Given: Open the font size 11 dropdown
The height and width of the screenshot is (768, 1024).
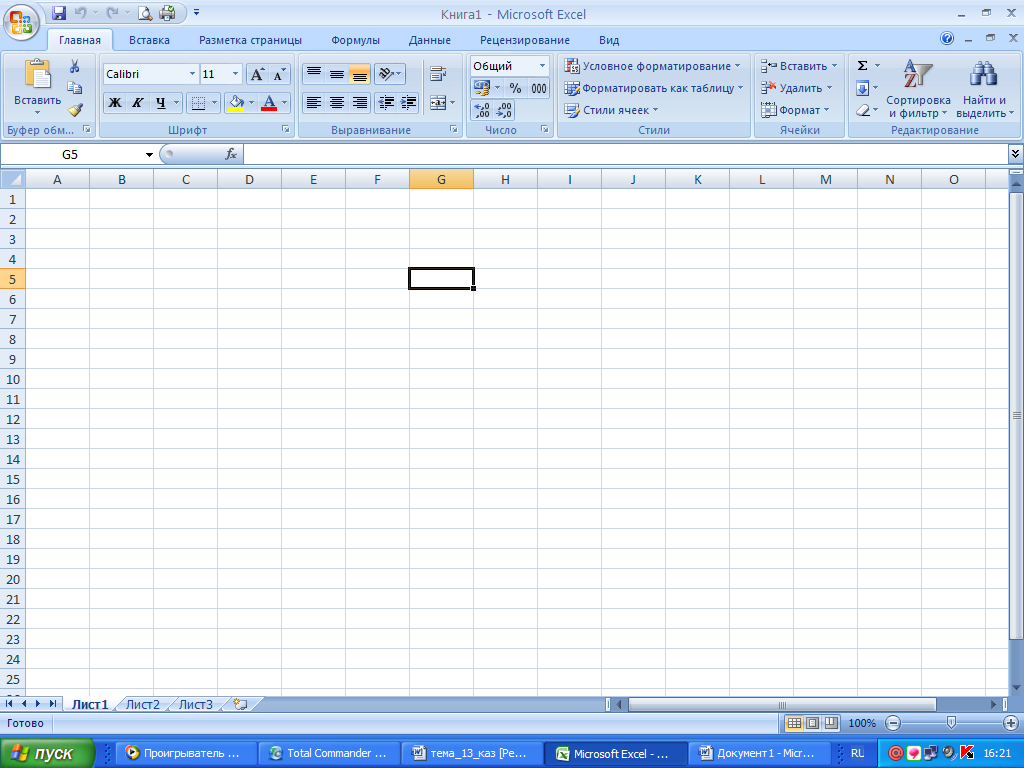Looking at the screenshot, I should [x=236, y=74].
